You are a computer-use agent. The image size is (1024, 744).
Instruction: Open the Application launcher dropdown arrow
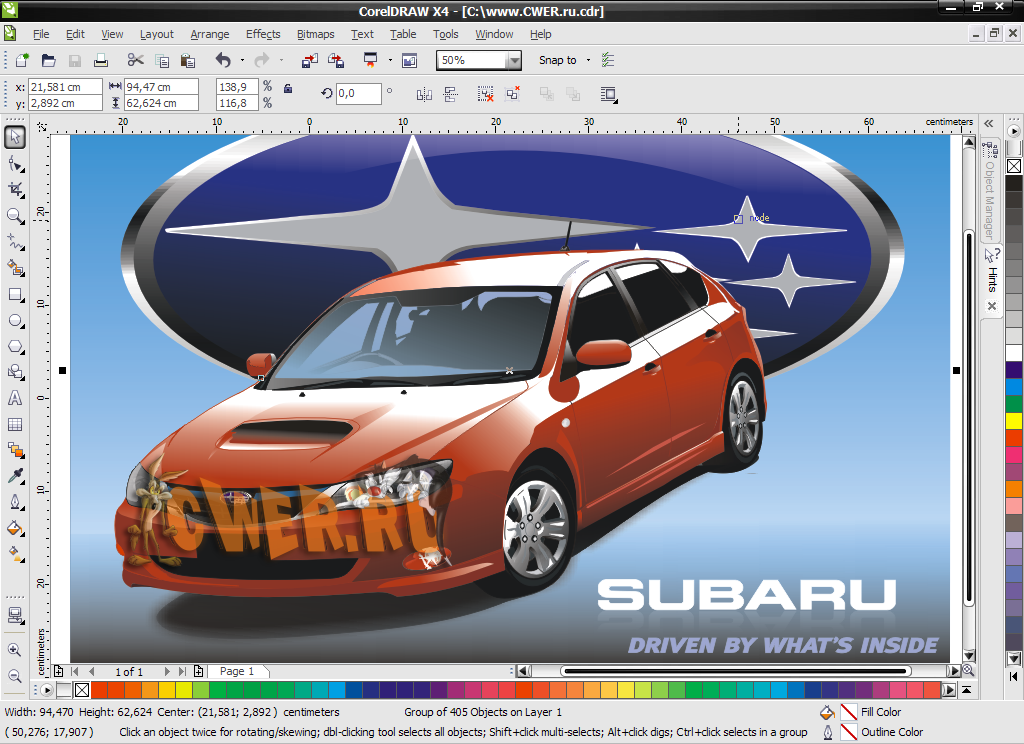click(391, 61)
